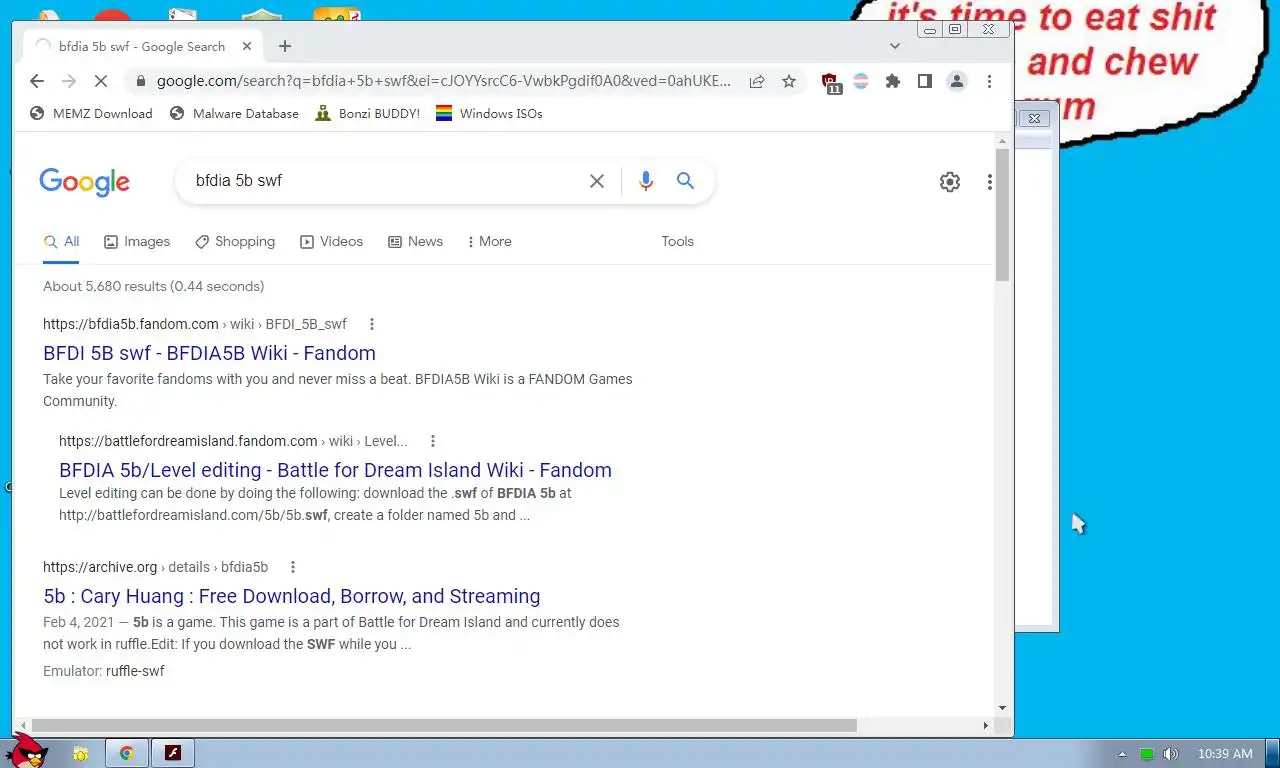Image resolution: width=1280 pixels, height=768 pixels.
Task: Open the uBlock Origin extension icon
Action: 831,83
